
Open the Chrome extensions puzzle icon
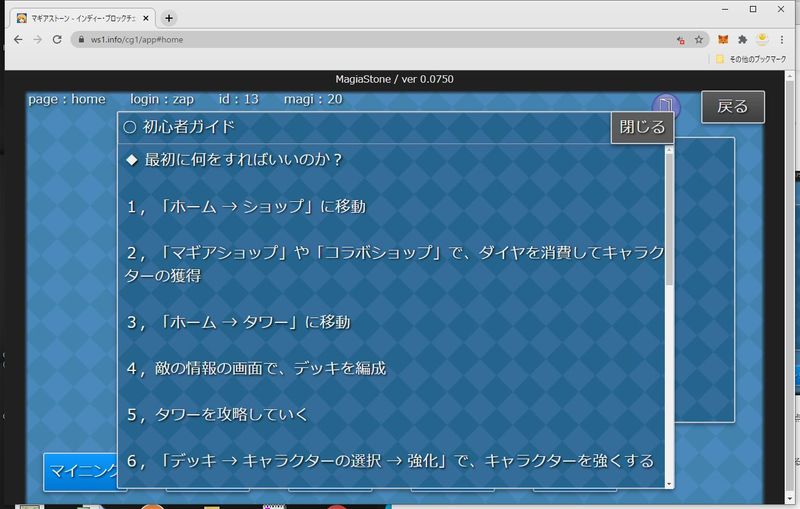pyautogui.click(x=742, y=39)
